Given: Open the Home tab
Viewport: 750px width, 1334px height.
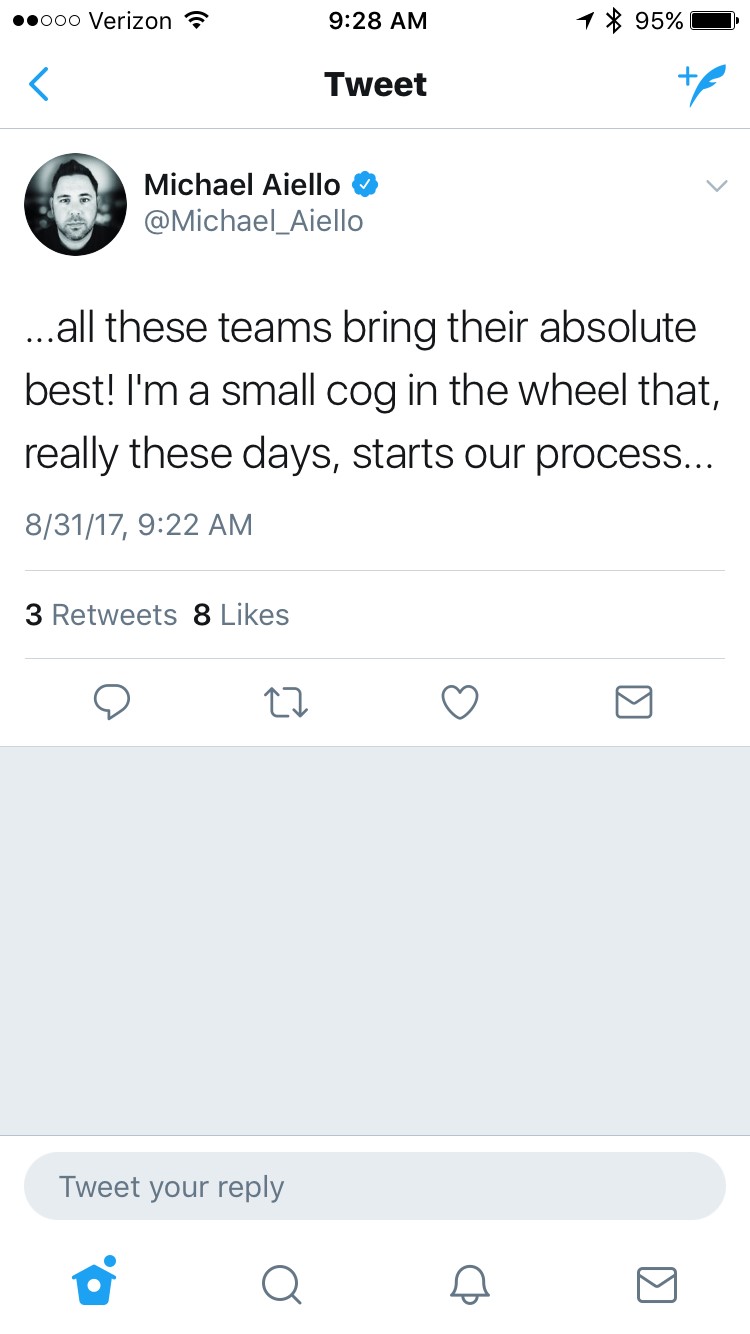Looking at the screenshot, I should [95, 1282].
